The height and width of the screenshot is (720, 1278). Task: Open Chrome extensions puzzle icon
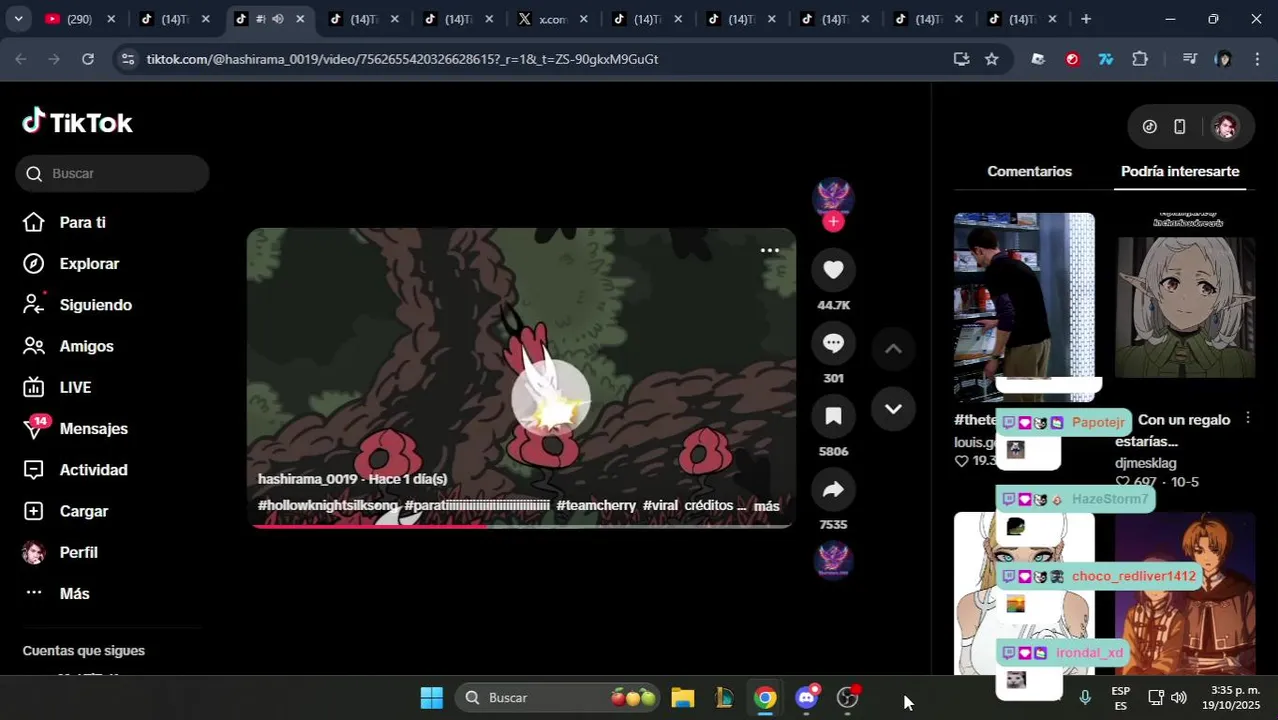1140,59
